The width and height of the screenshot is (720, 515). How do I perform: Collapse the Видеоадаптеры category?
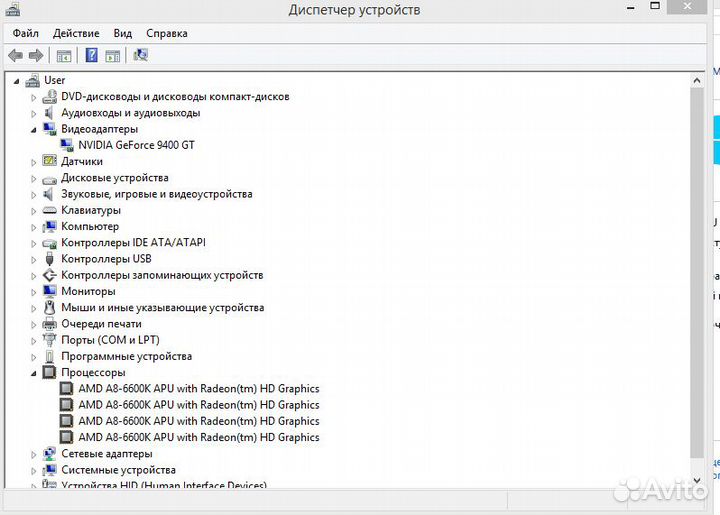tap(33, 129)
